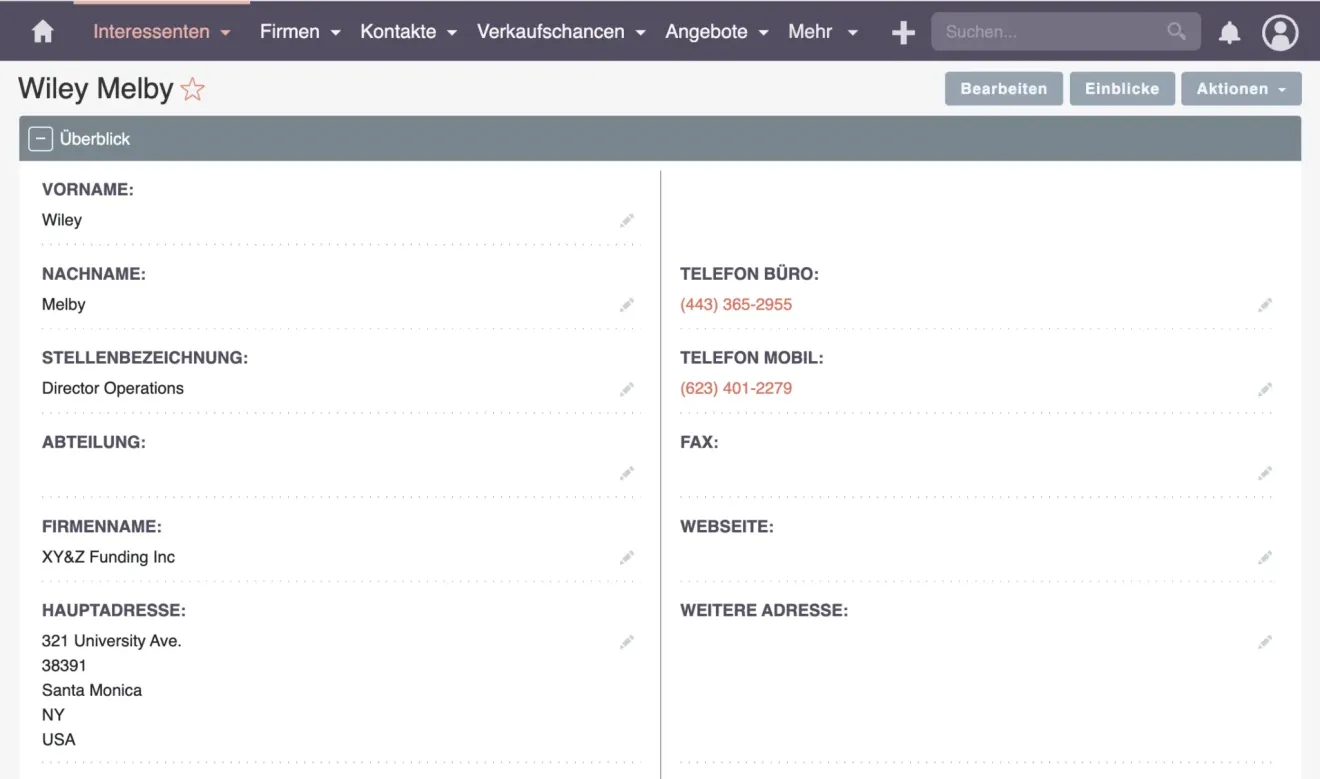The image size is (1320, 779).
Task: Toggle favorite star next to Wiley Melby
Action: pyautogui.click(x=192, y=90)
